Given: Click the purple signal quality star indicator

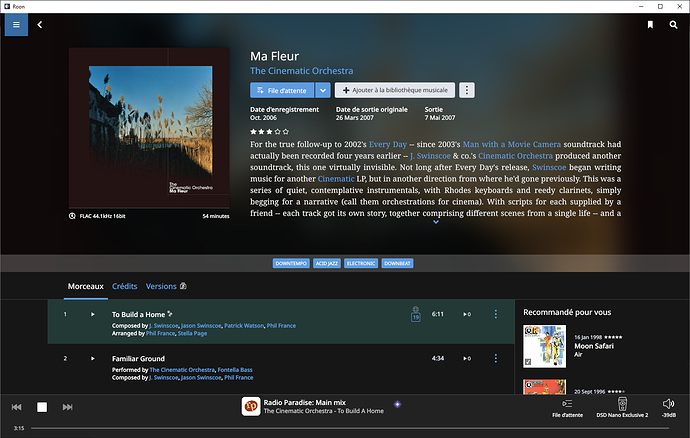Looking at the screenshot, I should (397, 404).
